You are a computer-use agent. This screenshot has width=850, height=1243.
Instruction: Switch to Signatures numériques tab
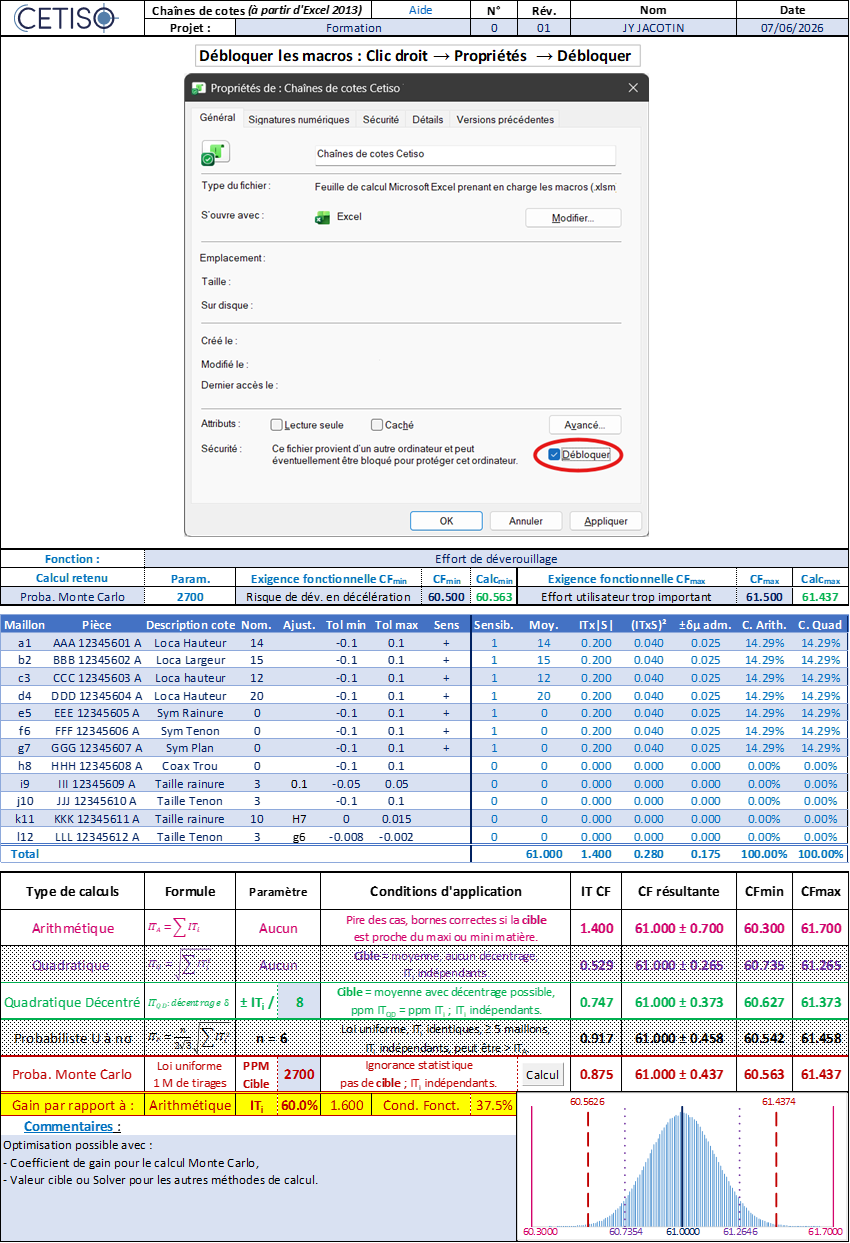[299, 119]
